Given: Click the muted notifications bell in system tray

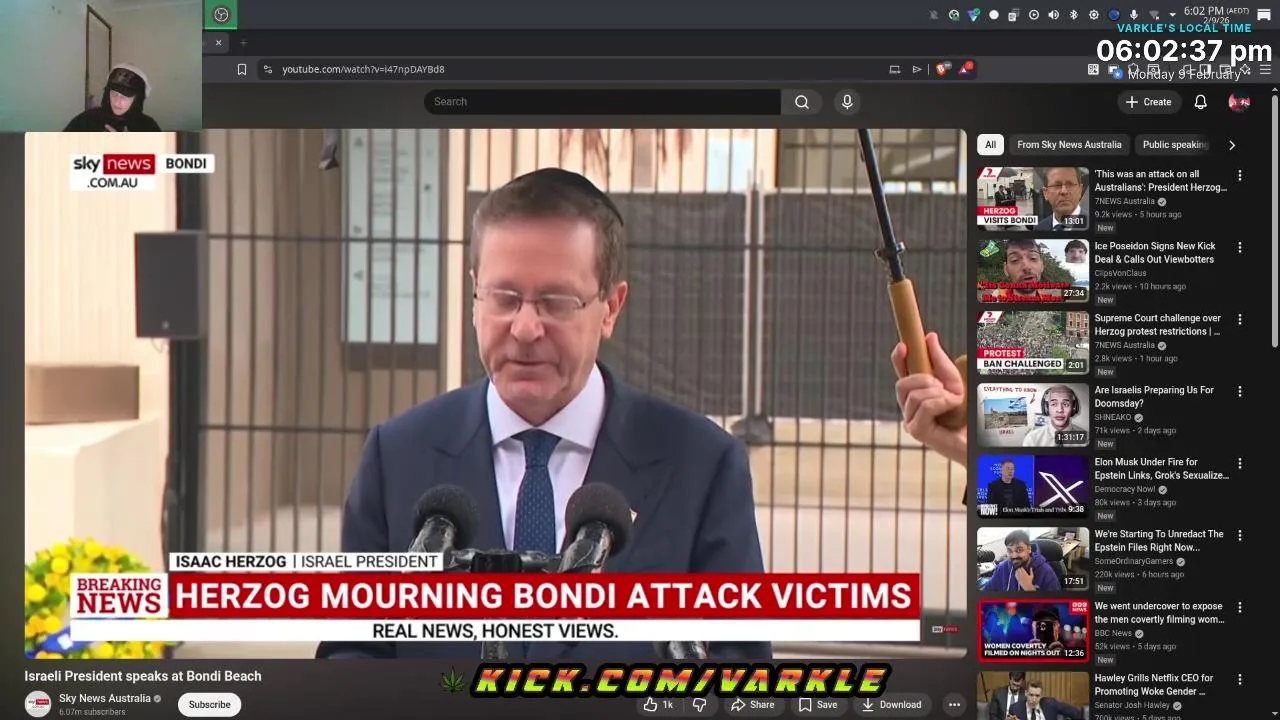Looking at the screenshot, I should click(933, 14).
